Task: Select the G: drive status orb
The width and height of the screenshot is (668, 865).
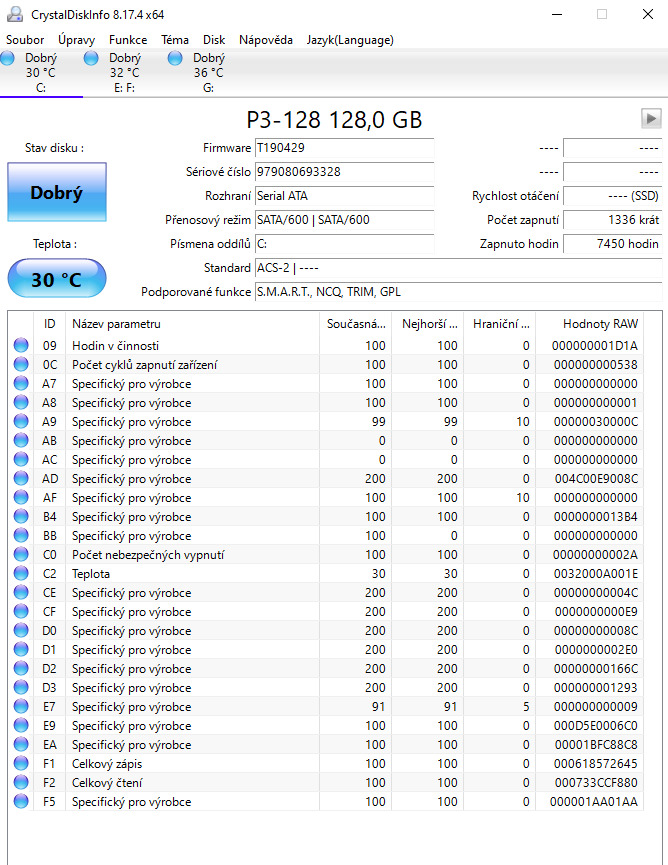Action: point(176,59)
